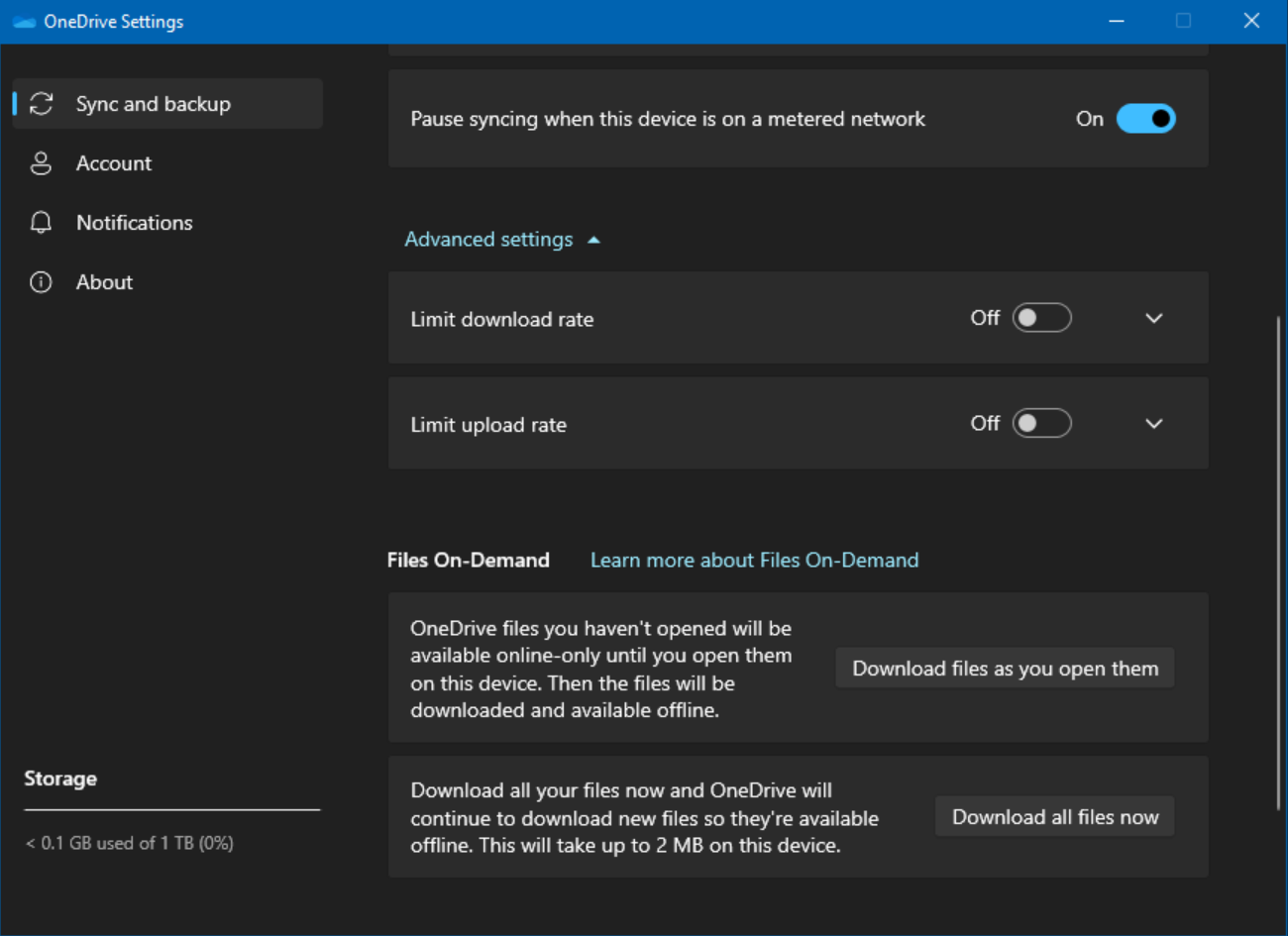Viewport: 1288px width, 936px height.
Task: Click the bell icon beside Notifications
Action: coord(41,222)
